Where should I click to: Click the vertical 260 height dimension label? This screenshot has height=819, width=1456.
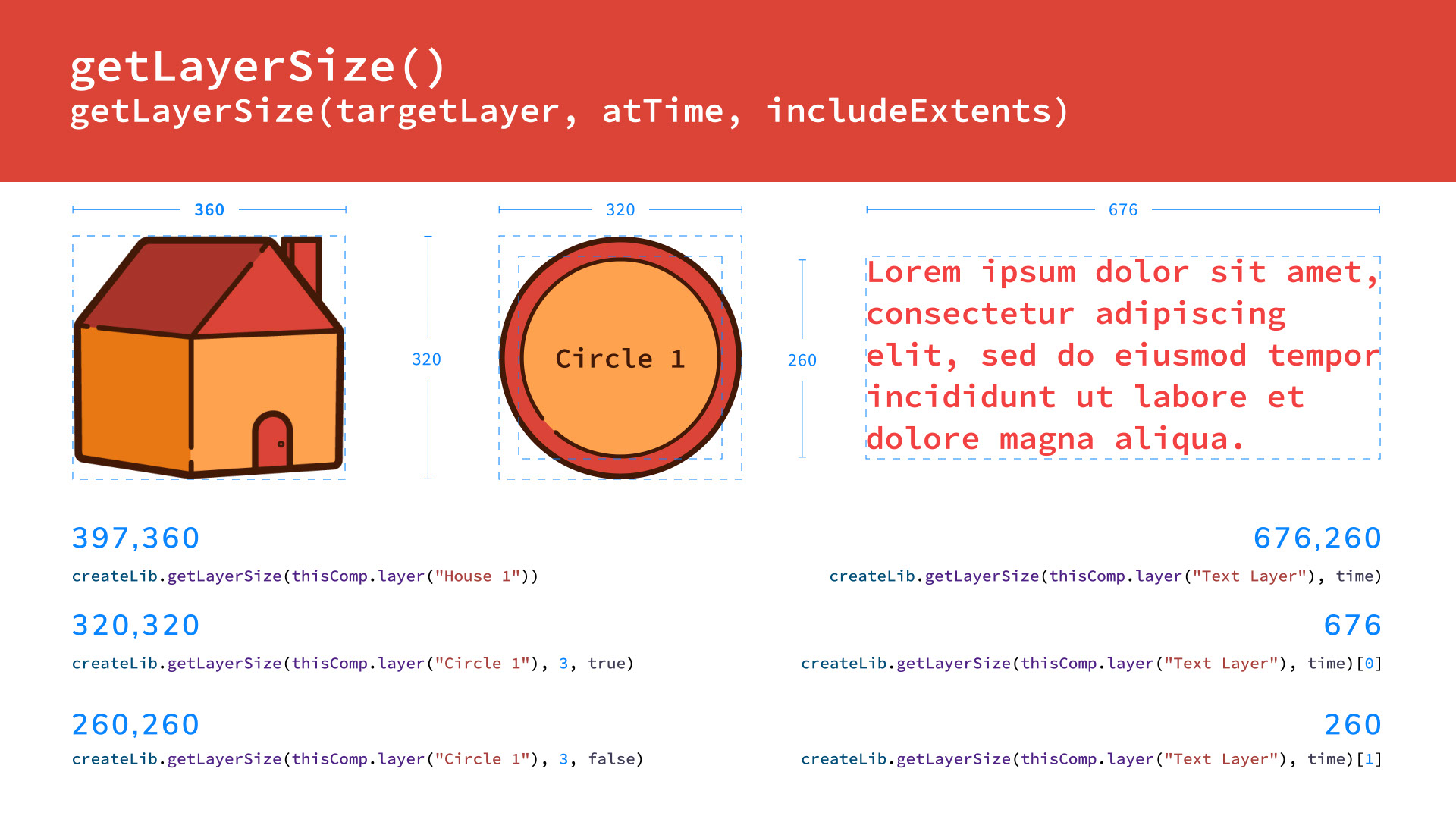[802, 360]
